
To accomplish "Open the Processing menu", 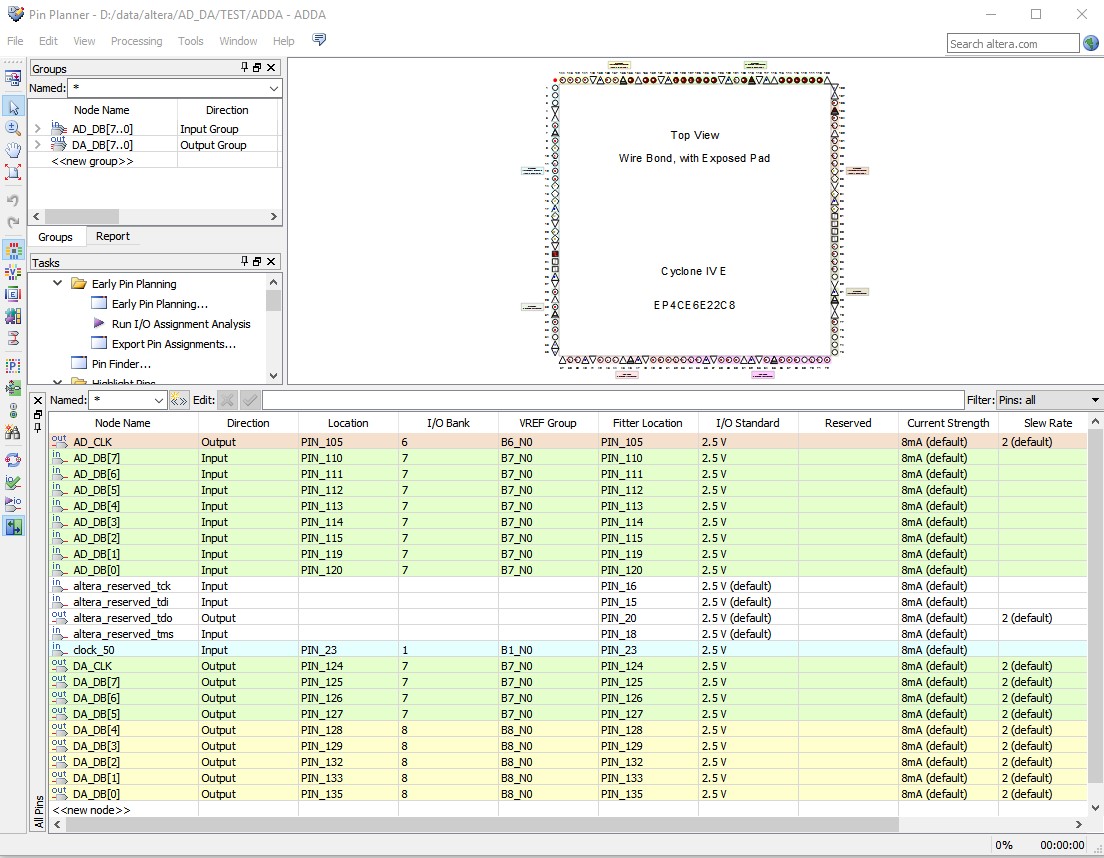I will 136,41.
